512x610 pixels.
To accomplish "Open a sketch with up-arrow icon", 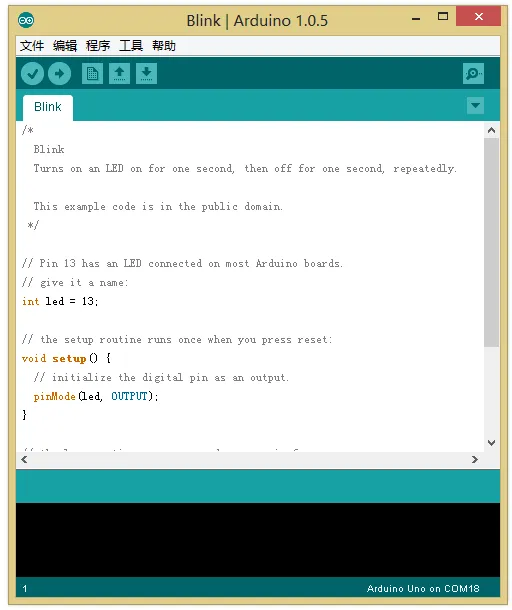I will (119, 74).
